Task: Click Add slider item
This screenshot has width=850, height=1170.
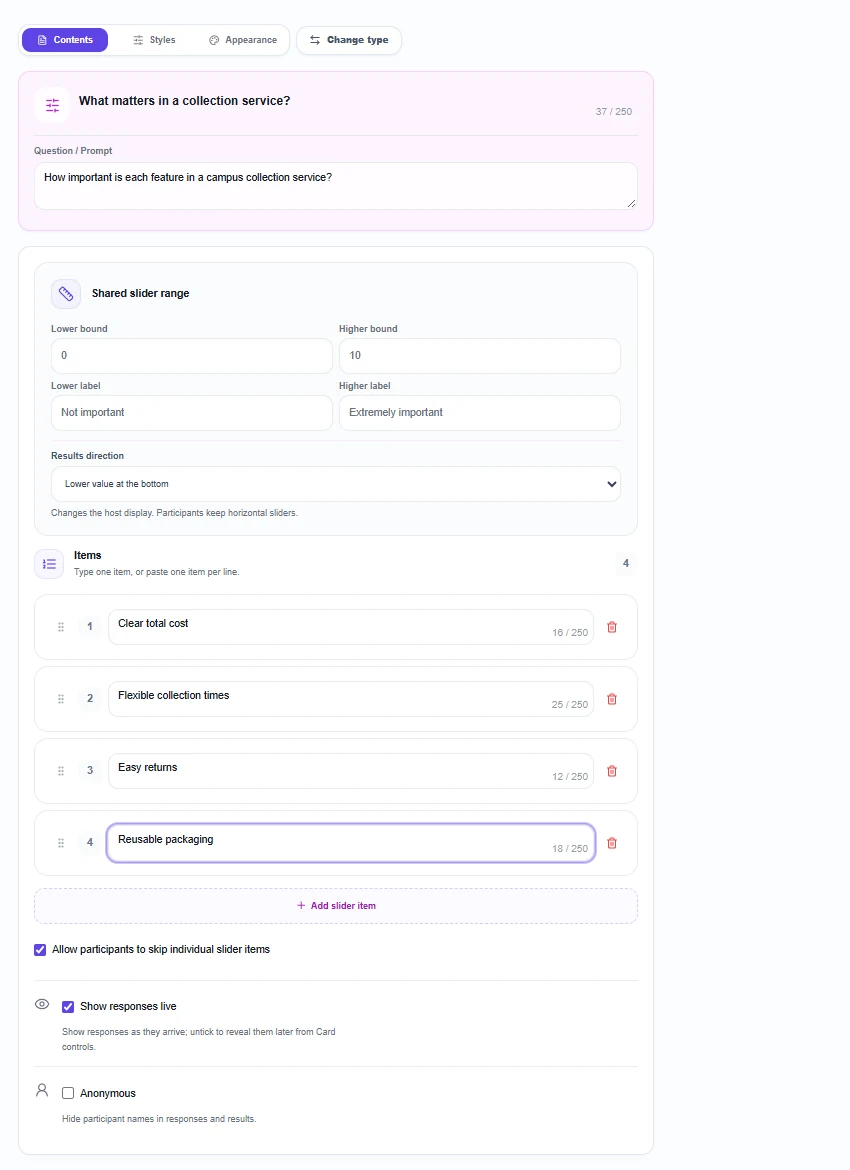Action: pyautogui.click(x=336, y=906)
